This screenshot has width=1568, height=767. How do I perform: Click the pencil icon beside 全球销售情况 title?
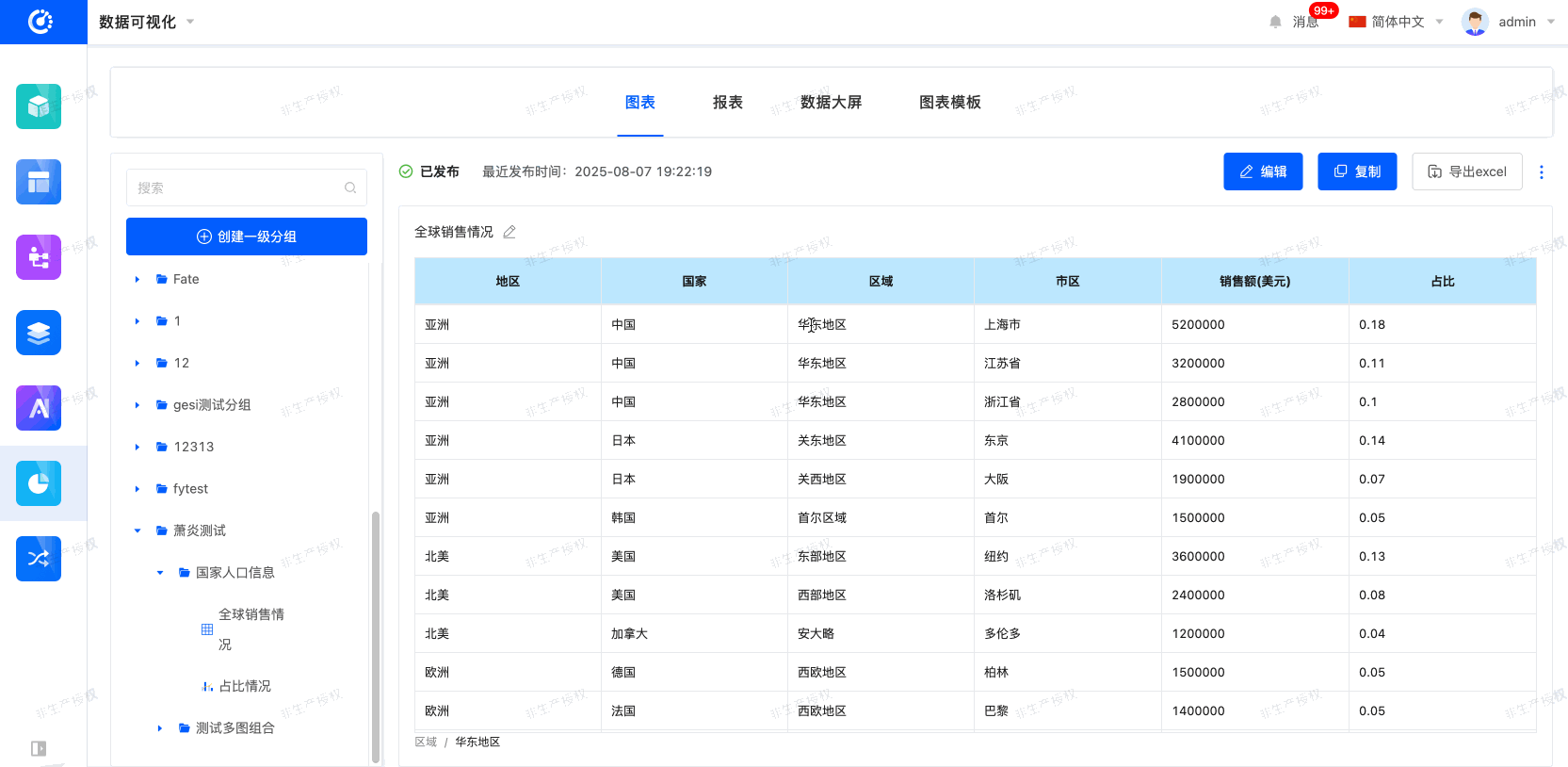(x=509, y=232)
